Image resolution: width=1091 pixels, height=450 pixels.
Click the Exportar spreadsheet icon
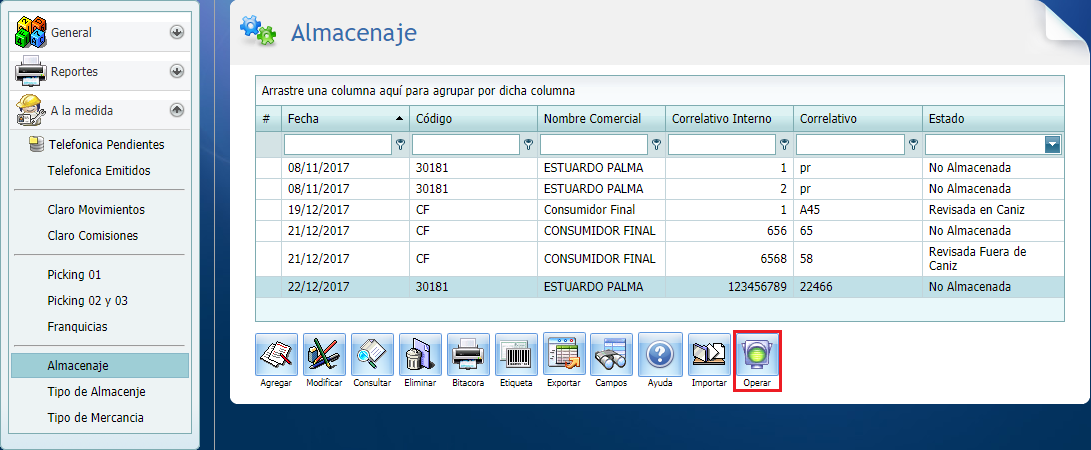pyautogui.click(x=564, y=354)
